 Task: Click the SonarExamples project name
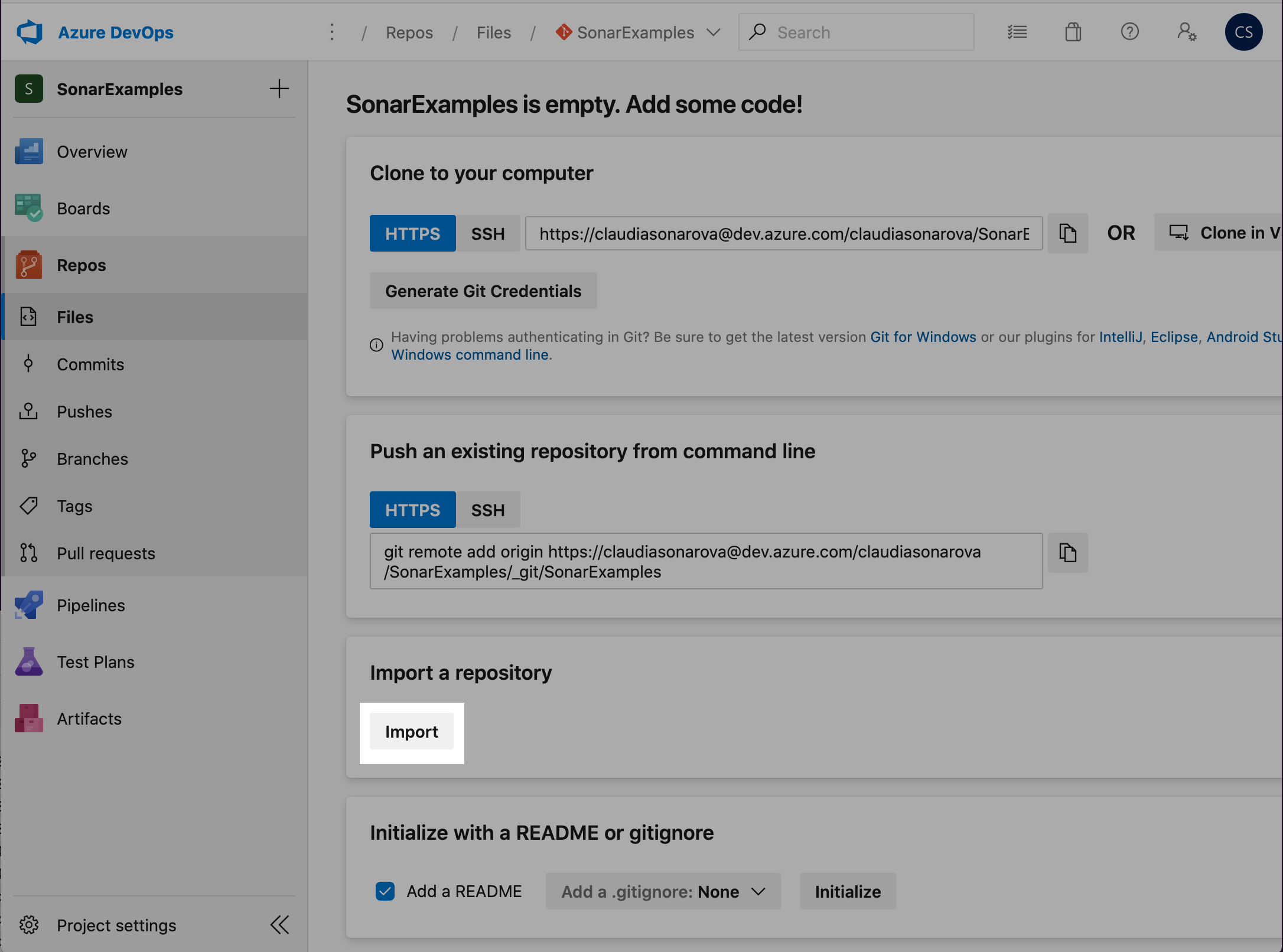[119, 89]
